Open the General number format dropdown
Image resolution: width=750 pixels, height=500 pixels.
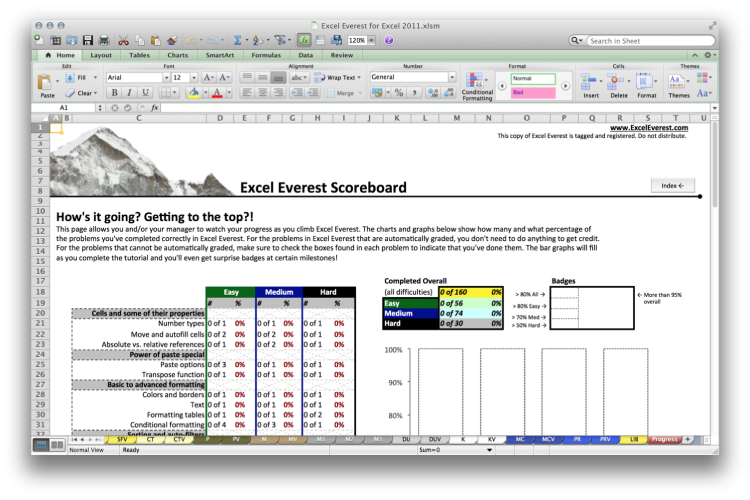tap(452, 77)
